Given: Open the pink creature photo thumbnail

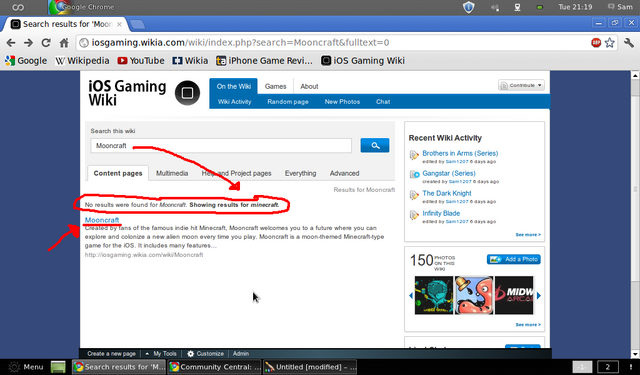Looking at the screenshot, I should point(473,295).
